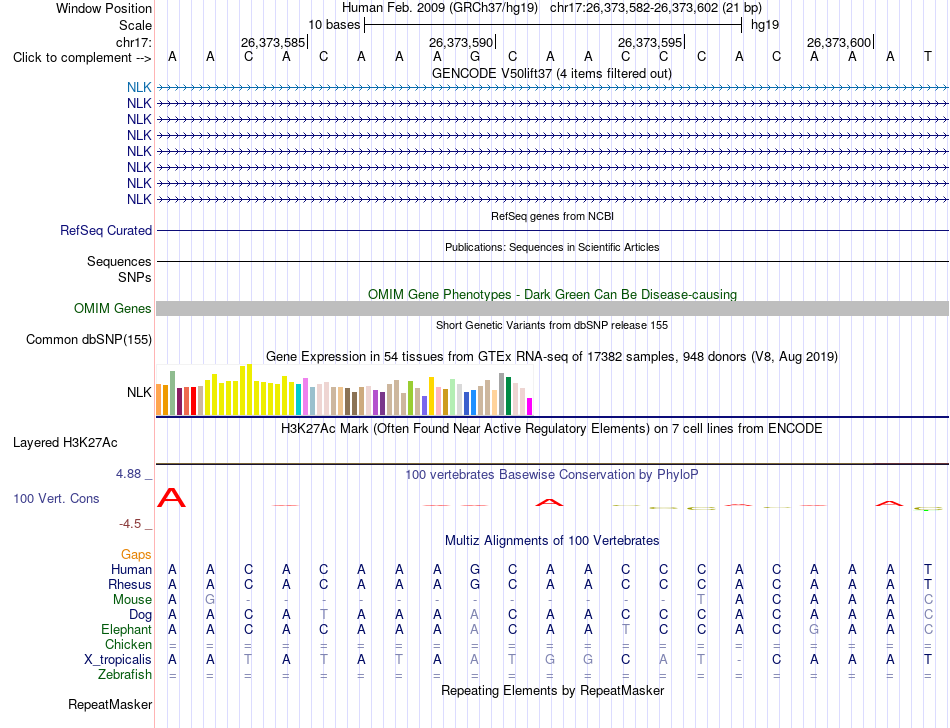
Task: Click 'Short Genetic Variants from dbSNP' title
Action: pos(552,325)
